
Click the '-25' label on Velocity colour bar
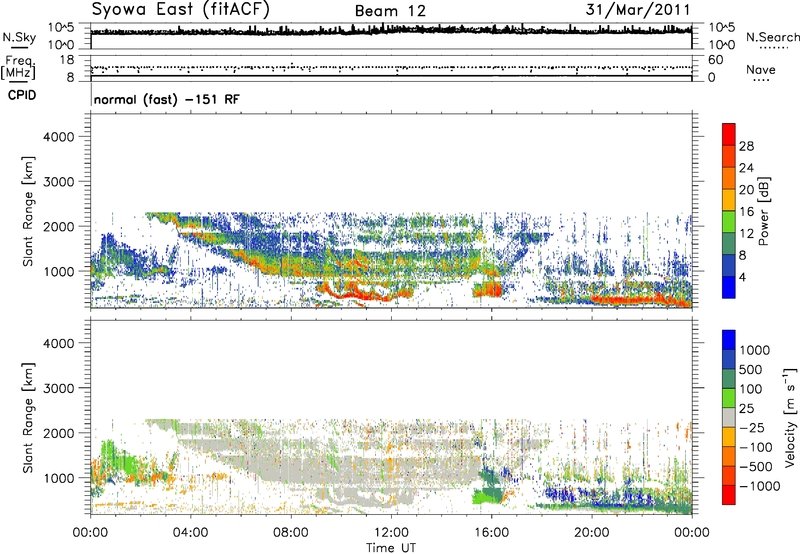[x=752, y=428]
